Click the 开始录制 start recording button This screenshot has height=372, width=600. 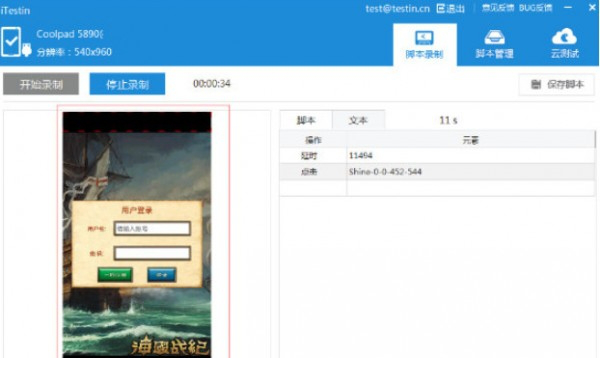tap(41, 84)
